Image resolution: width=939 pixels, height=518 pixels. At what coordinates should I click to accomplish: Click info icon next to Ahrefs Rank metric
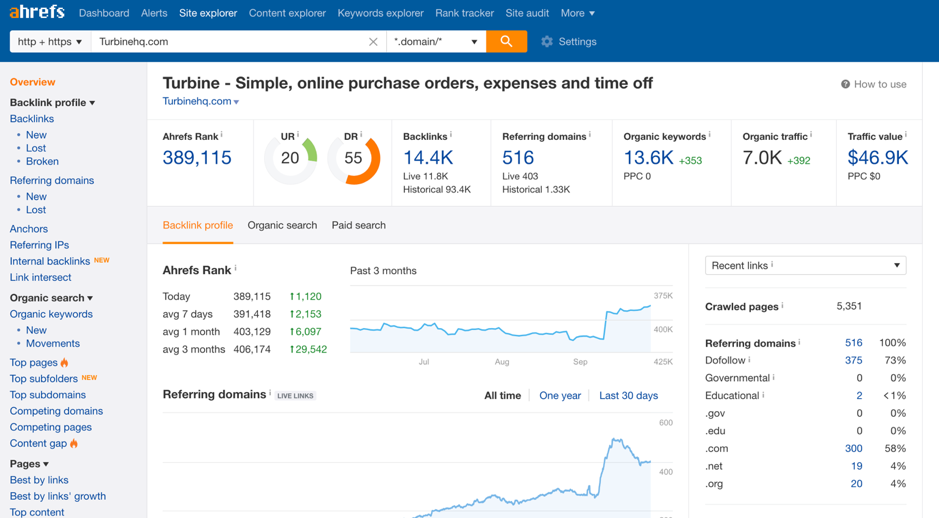[x=222, y=134]
